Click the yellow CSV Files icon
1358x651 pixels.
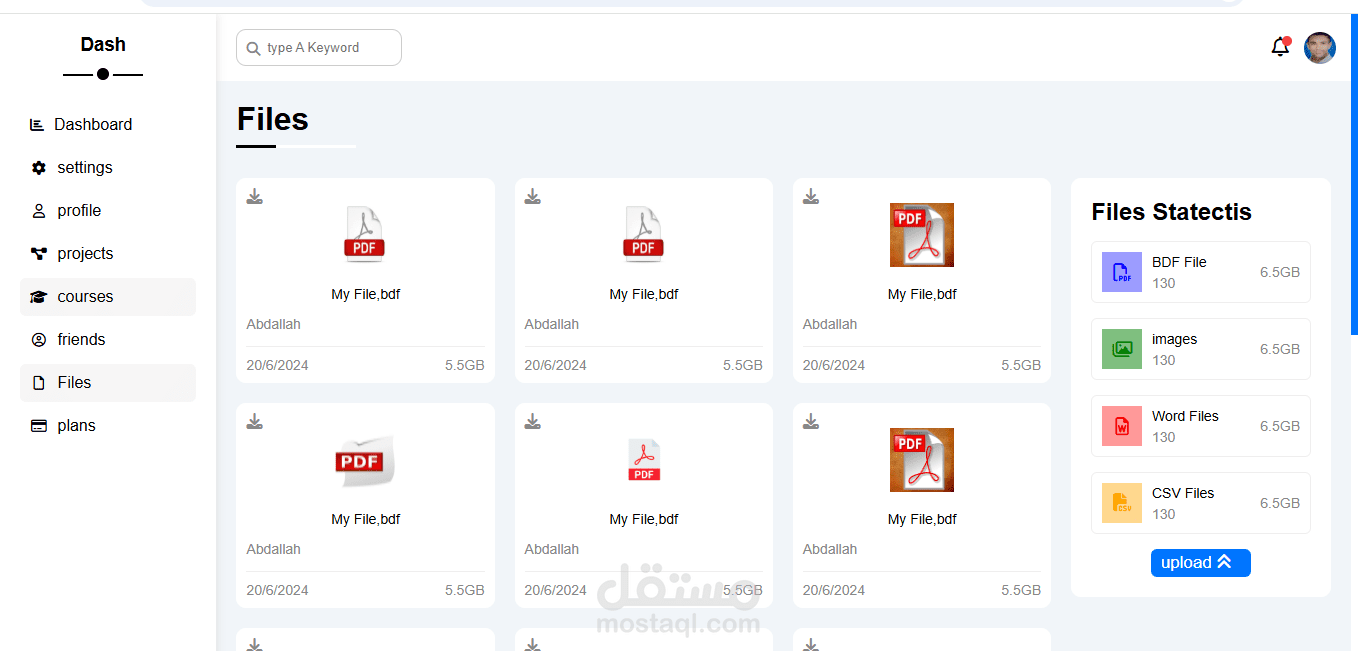[x=1122, y=503]
